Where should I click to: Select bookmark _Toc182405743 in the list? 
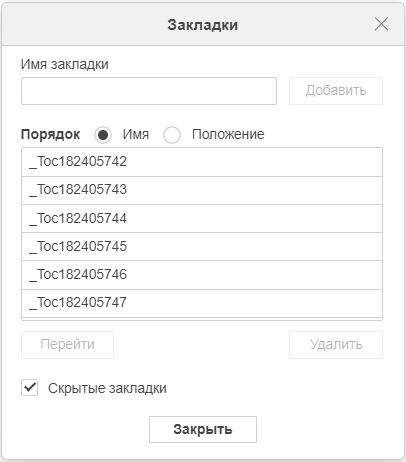pyautogui.click(x=202, y=190)
